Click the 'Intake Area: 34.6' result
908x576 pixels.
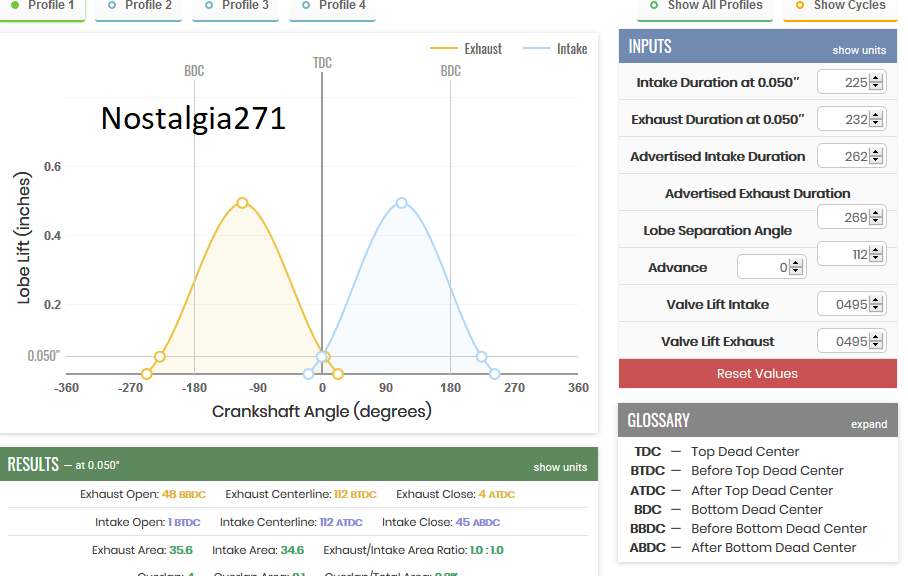click(x=258, y=550)
